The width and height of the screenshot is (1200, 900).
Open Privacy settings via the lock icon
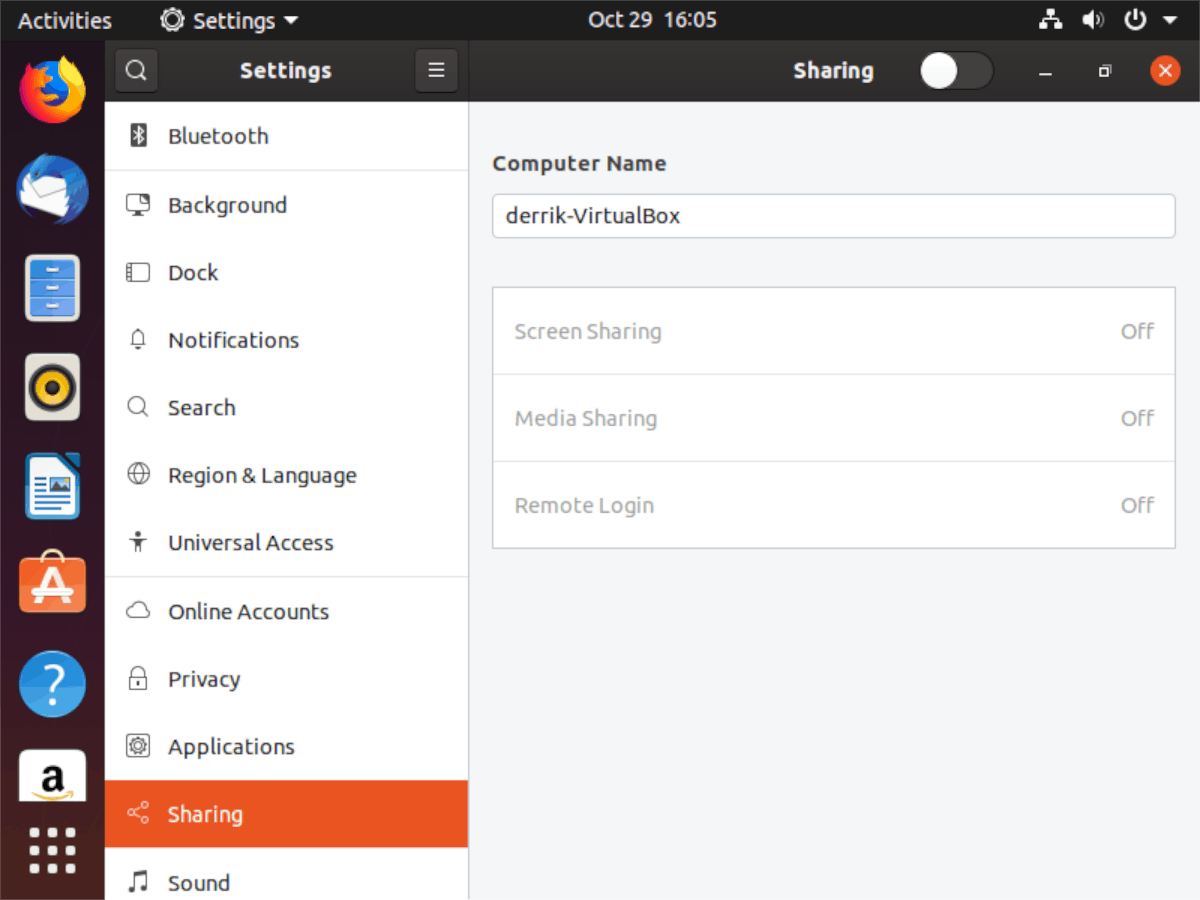pyautogui.click(x=137, y=679)
